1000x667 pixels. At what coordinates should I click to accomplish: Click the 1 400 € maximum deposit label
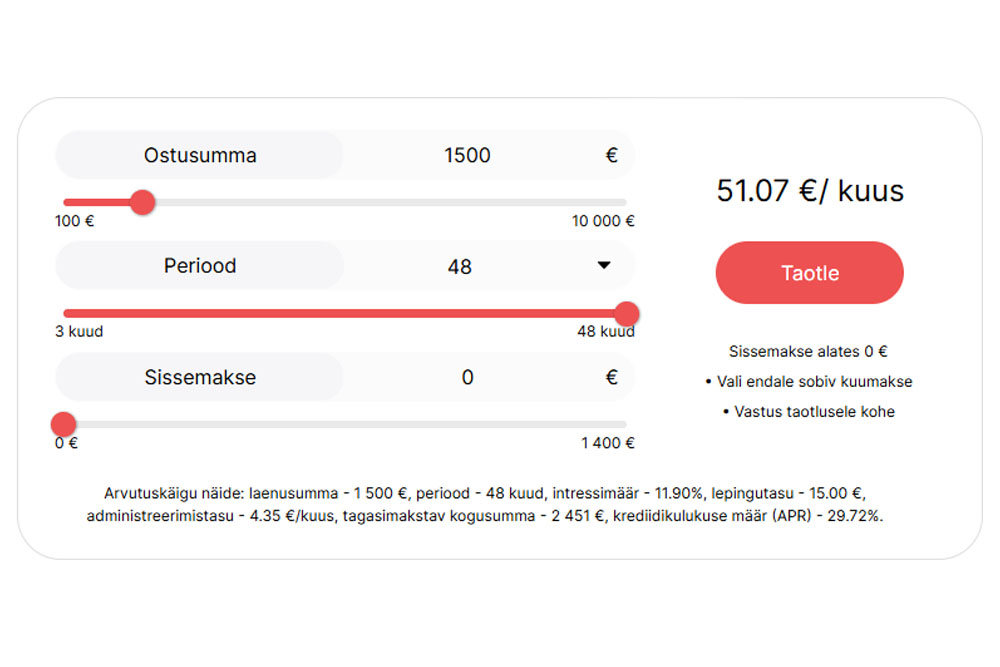tap(607, 443)
